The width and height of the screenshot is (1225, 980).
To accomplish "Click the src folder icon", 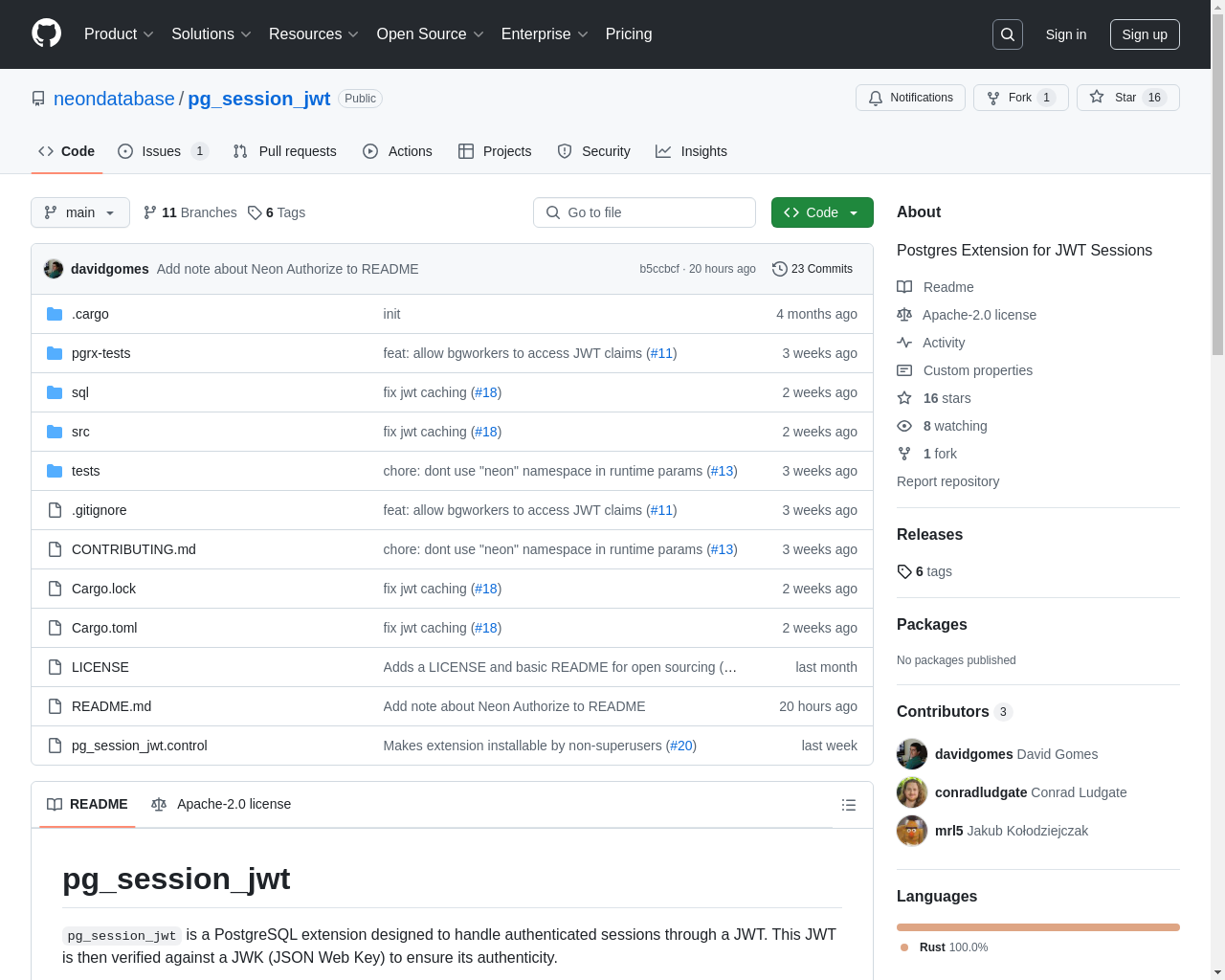I will click(x=55, y=432).
